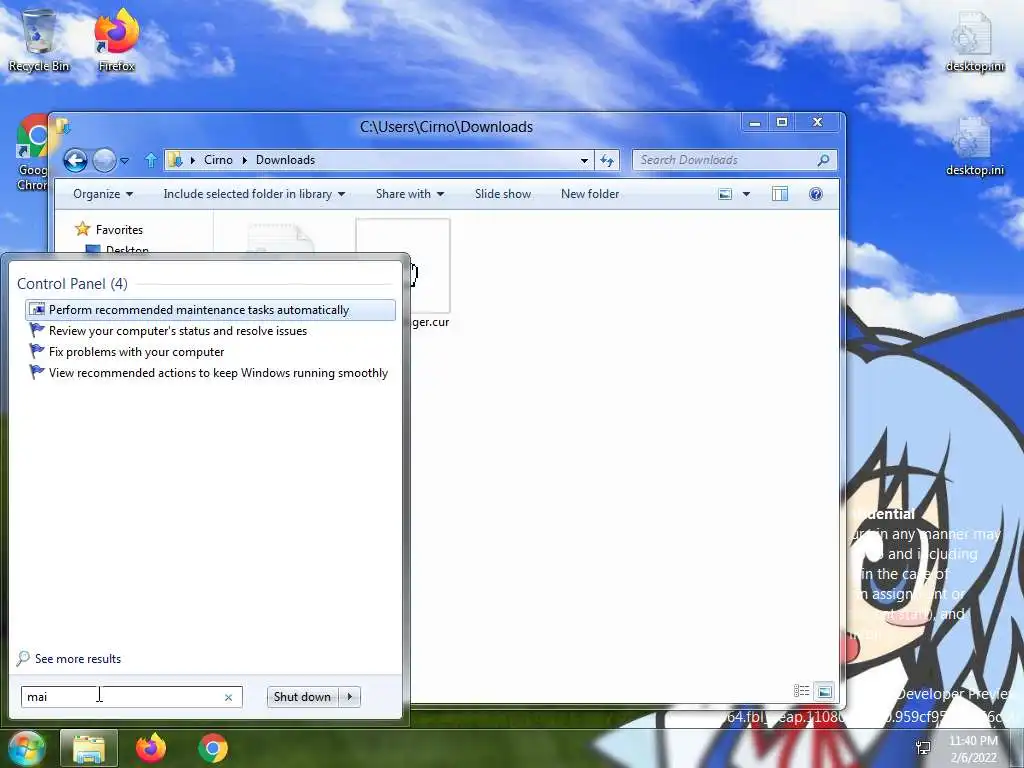The height and width of the screenshot is (768, 1024).
Task: Click the Shut down button
Action: [x=302, y=697]
